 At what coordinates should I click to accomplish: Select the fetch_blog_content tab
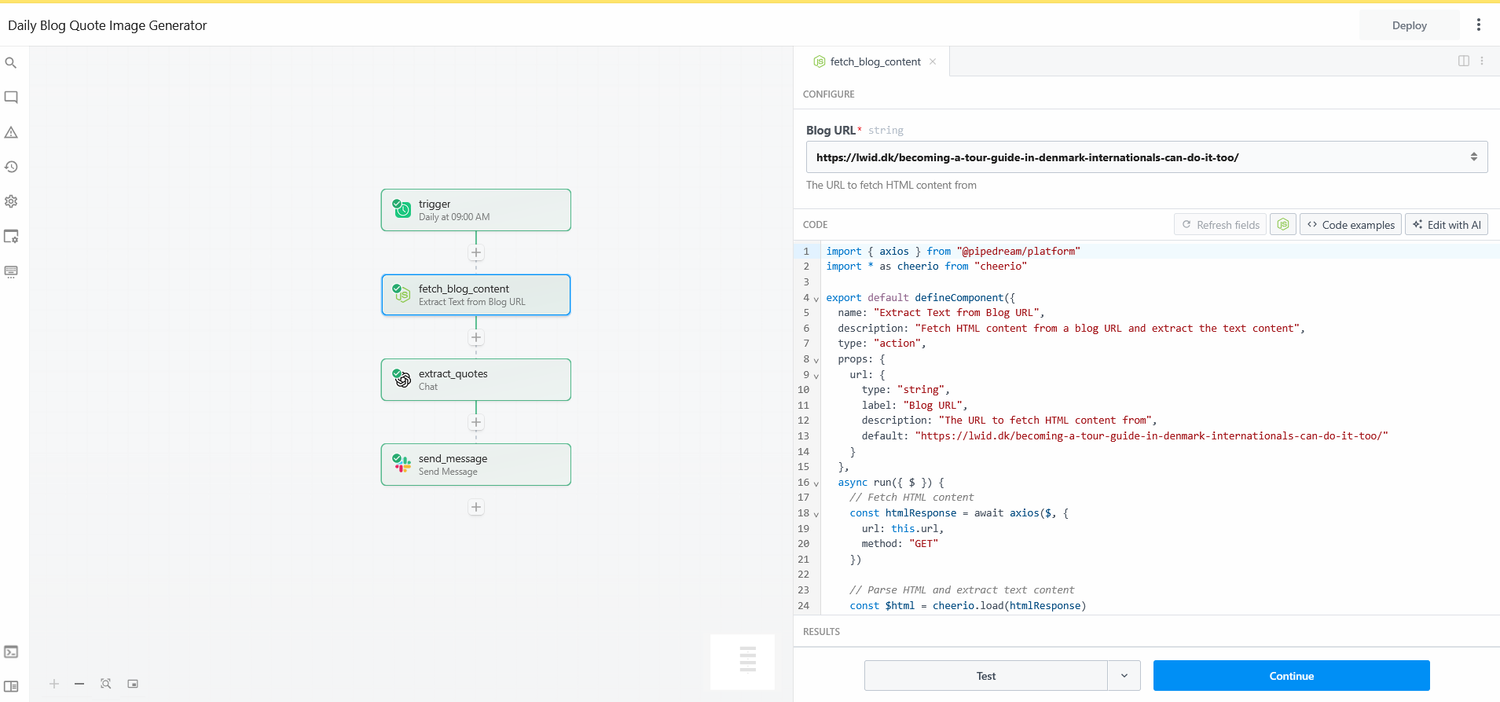[875, 61]
